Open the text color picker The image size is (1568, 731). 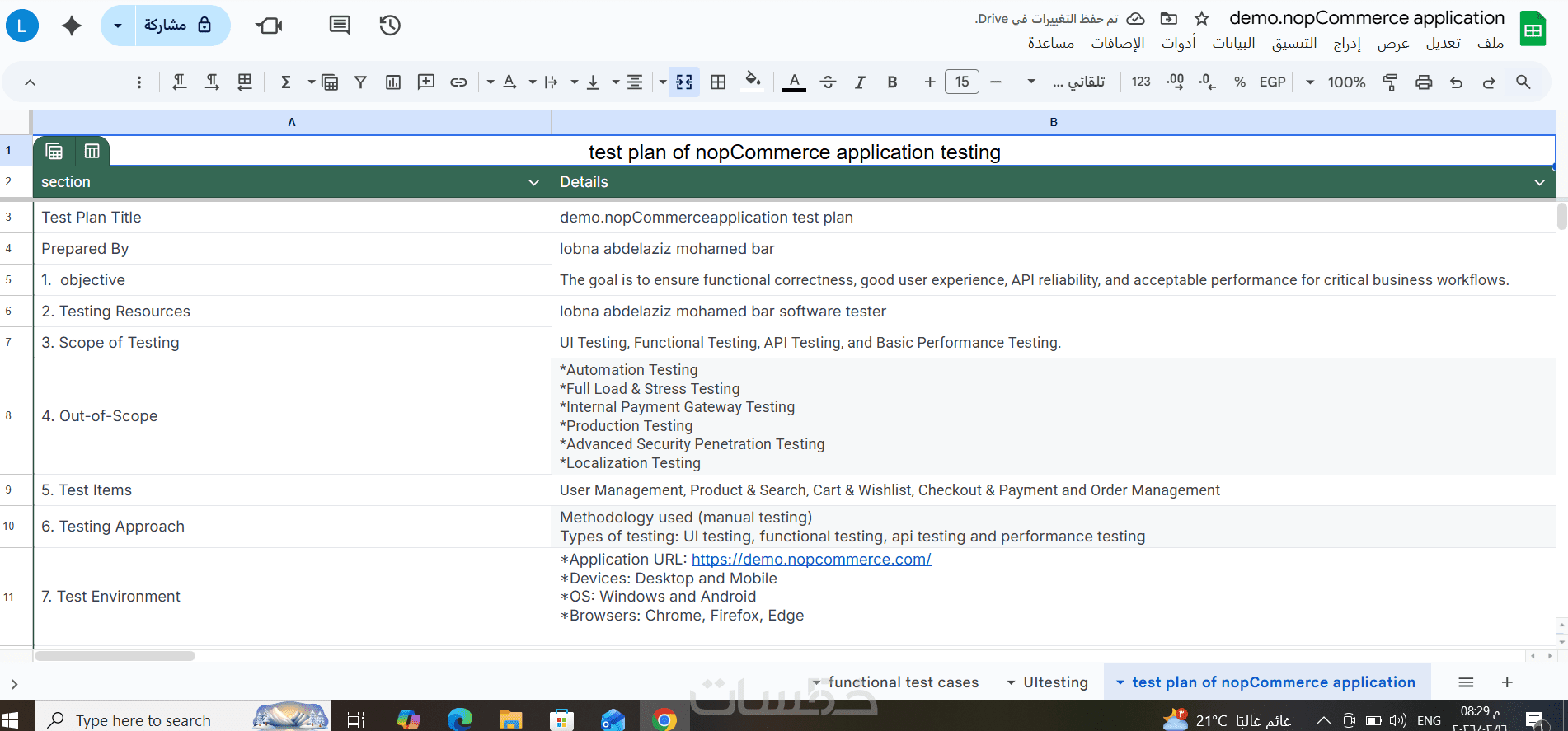click(x=794, y=82)
